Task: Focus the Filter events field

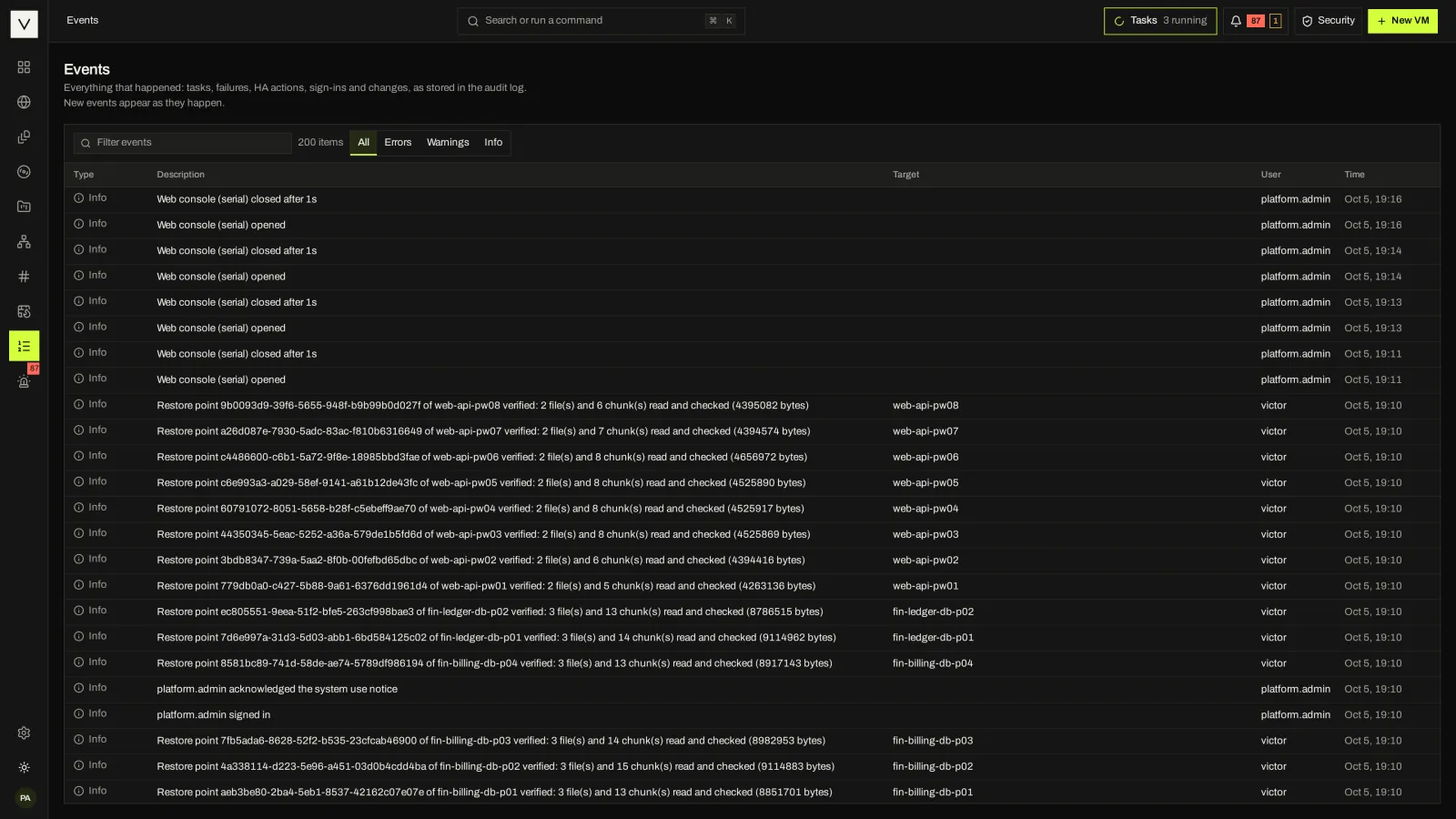Action: [183, 143]
